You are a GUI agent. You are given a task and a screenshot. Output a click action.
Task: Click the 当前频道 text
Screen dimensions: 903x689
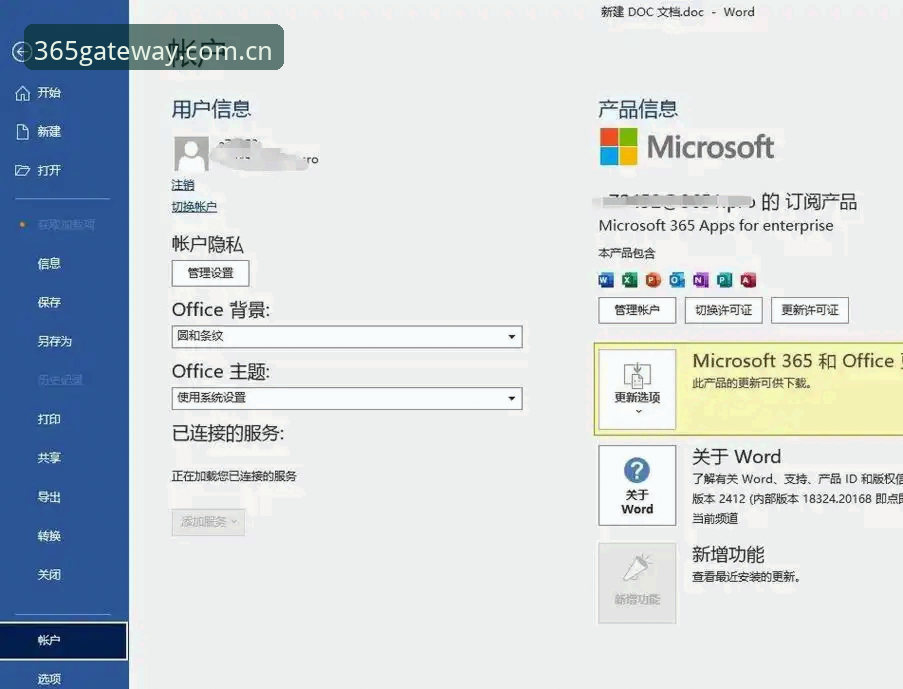pyautogui.click(x=715, y=518)
